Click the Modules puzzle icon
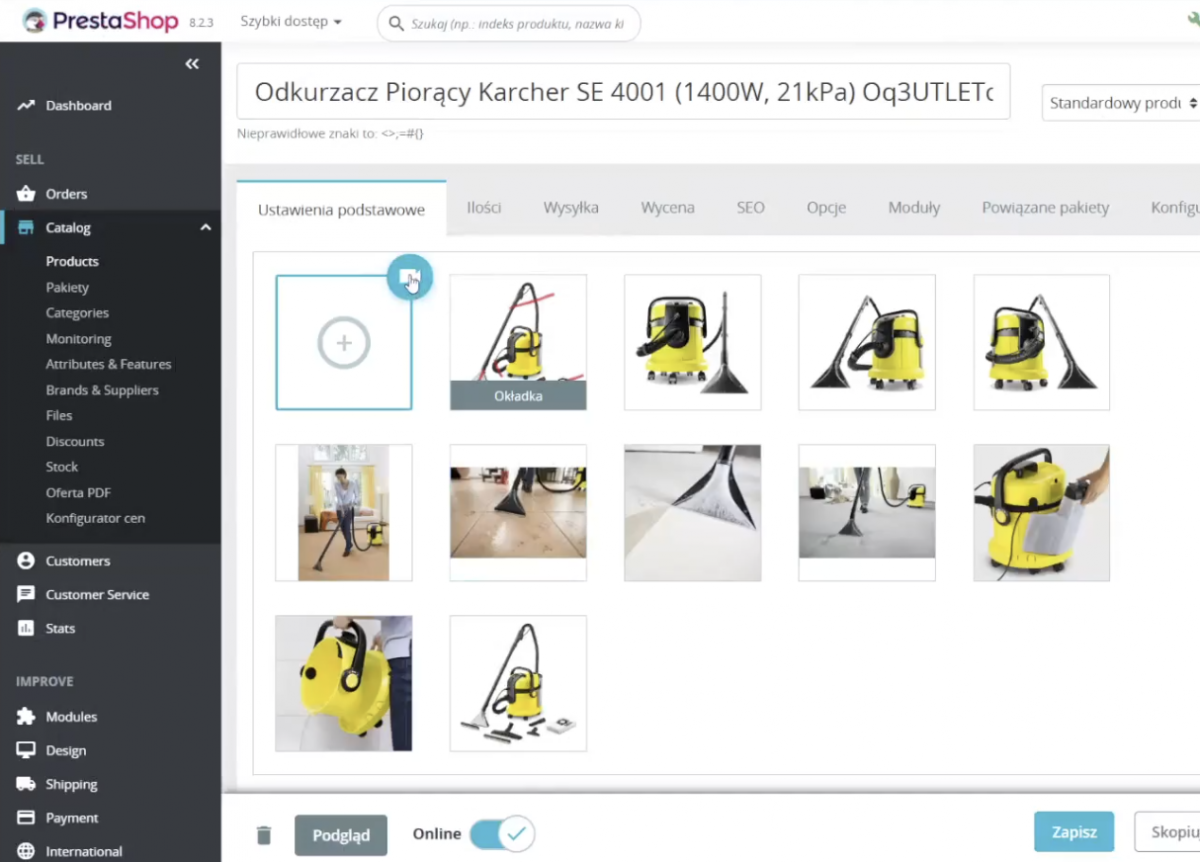1200x862 pixels. pos(26,717)
